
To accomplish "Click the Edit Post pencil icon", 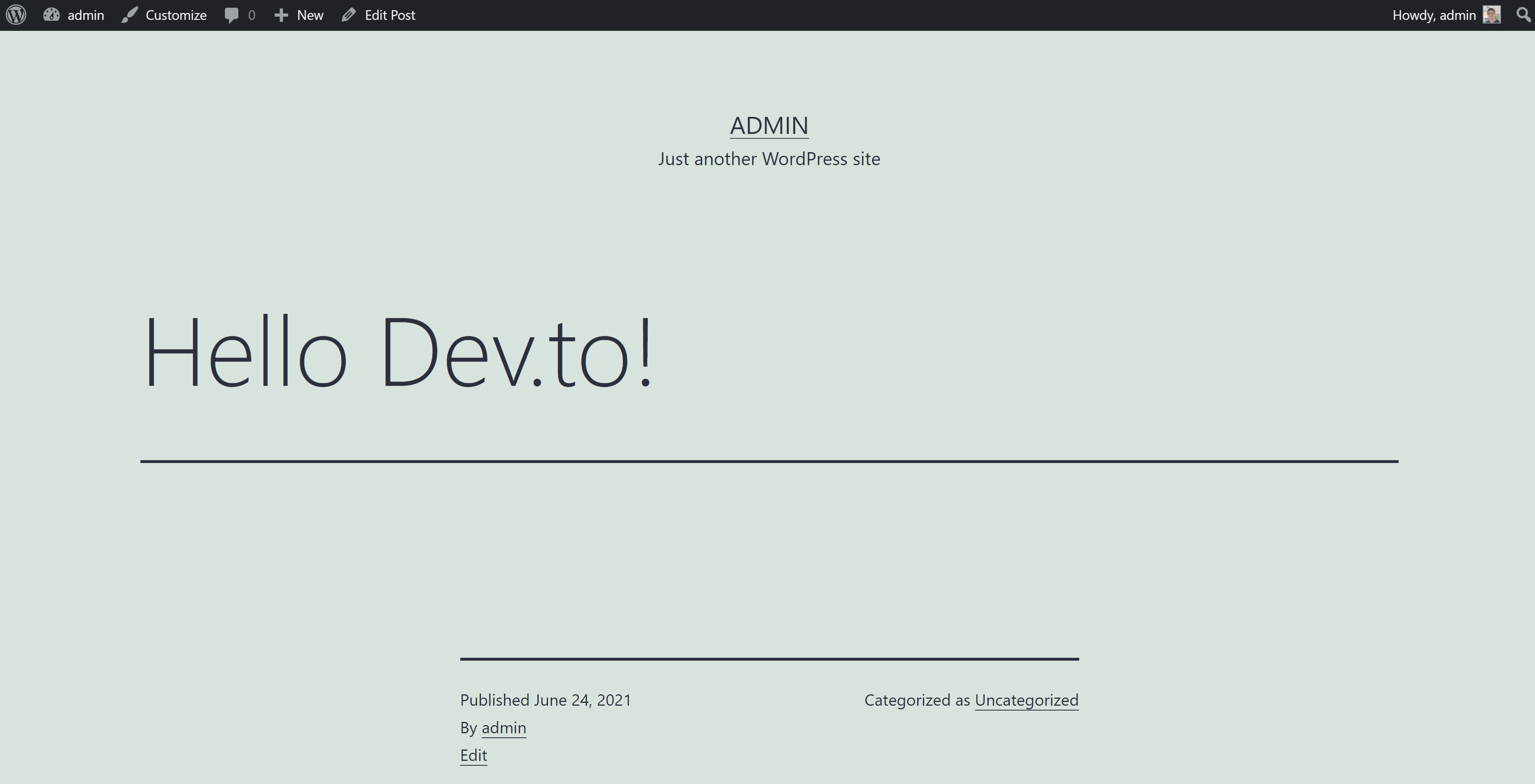I will pos(349,15).
